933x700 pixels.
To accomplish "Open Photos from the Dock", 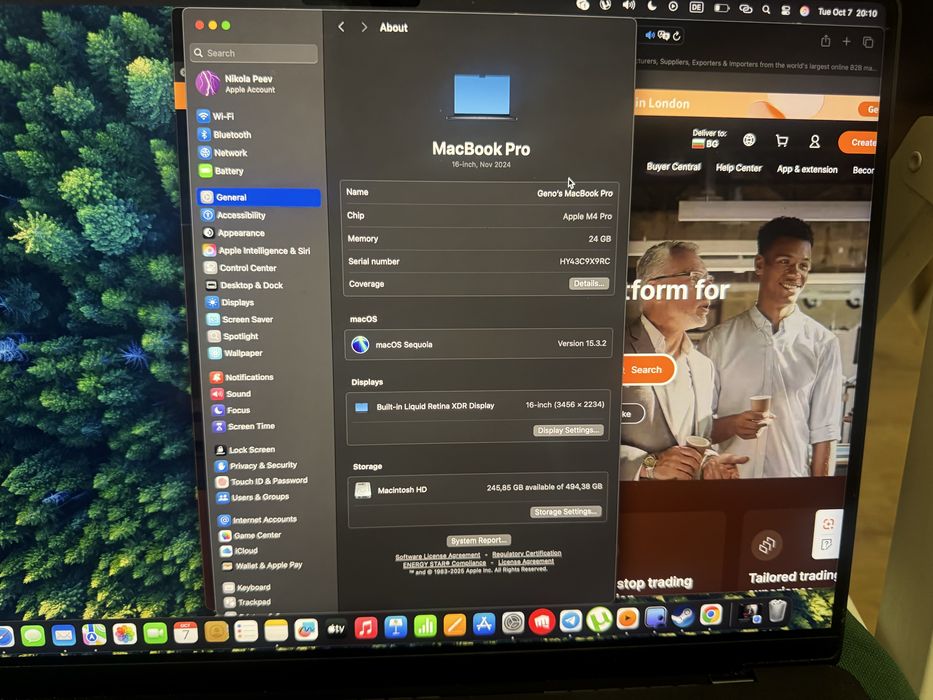I will pos(125,634).
